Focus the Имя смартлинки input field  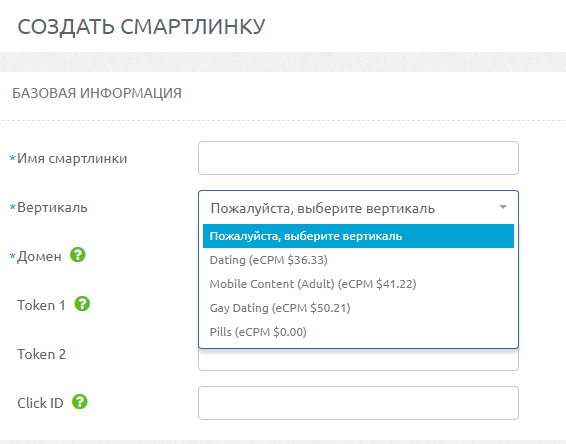click(x=358, y=158)
